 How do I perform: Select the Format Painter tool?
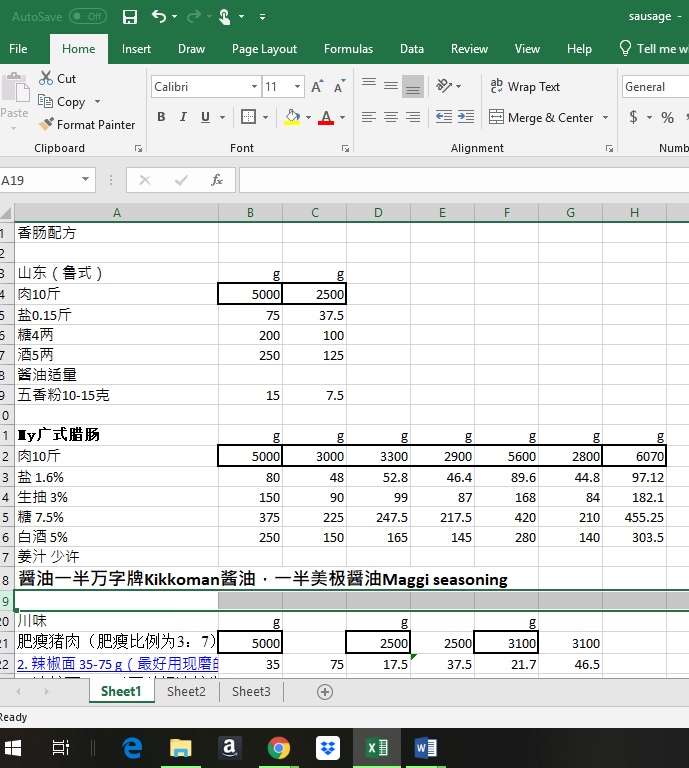tap(87, 125)
